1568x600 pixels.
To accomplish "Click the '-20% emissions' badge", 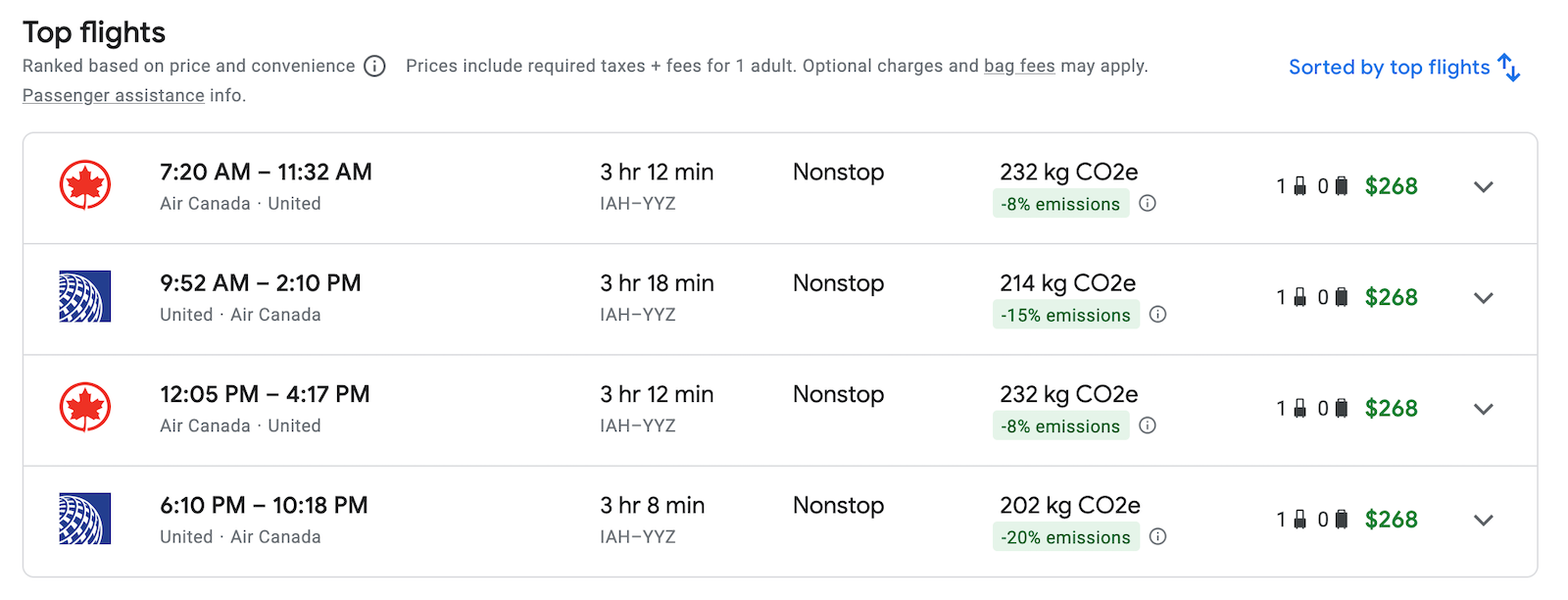I will 1066,537.
